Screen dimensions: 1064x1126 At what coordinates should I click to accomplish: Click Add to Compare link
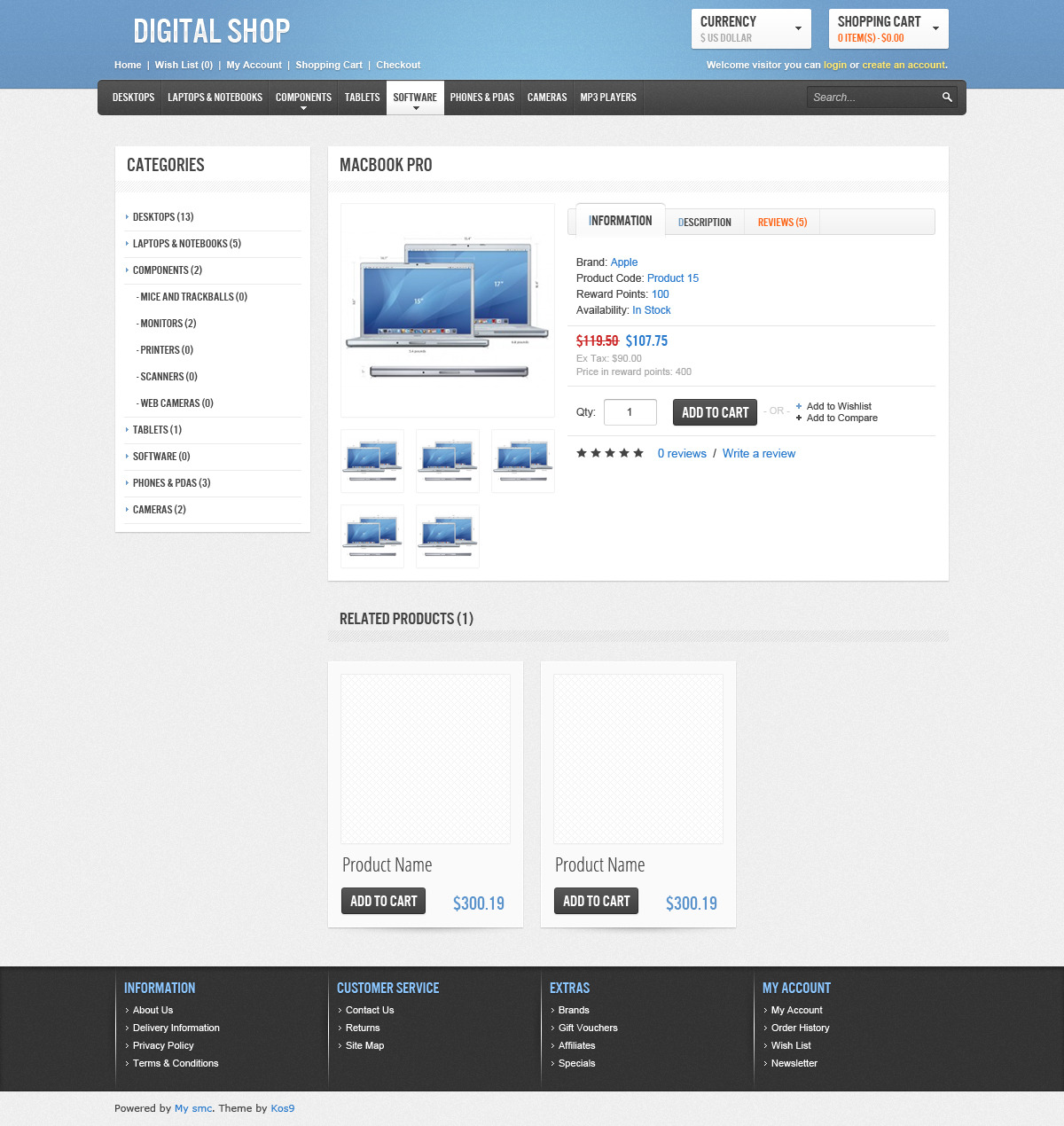pos(842,418)
